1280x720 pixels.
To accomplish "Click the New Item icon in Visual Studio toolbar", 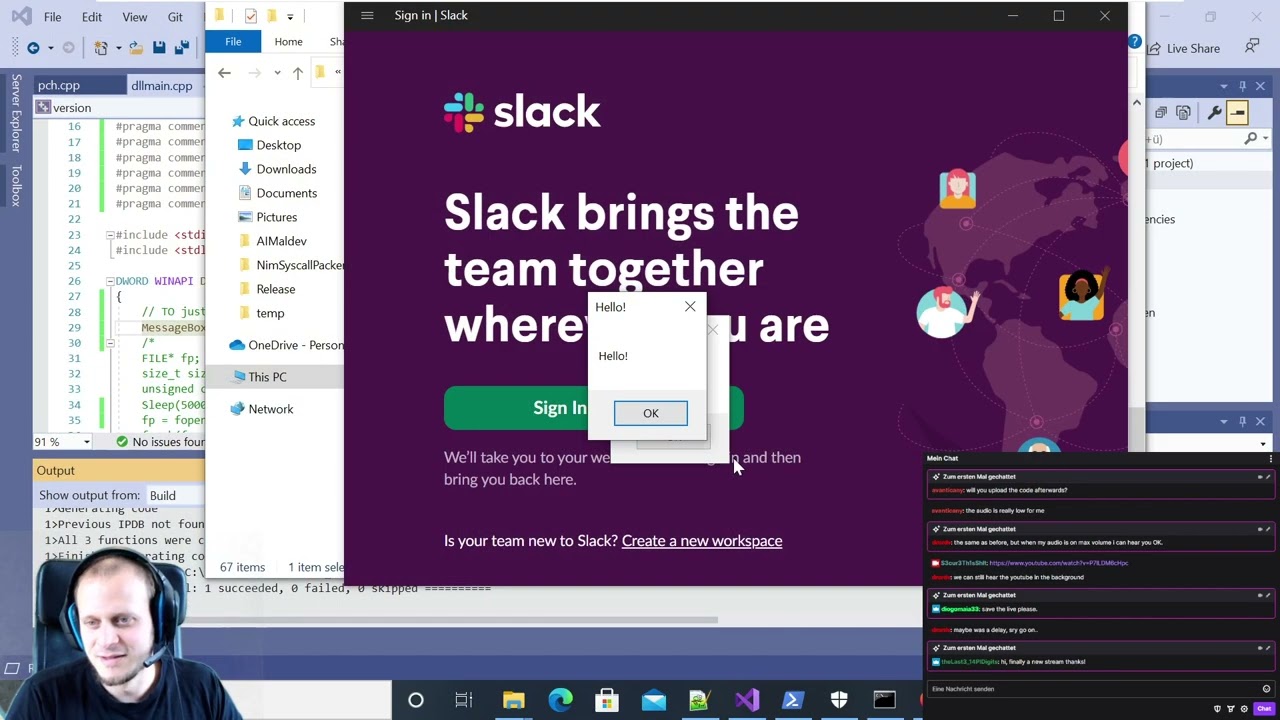I will (x=101, y=48).
